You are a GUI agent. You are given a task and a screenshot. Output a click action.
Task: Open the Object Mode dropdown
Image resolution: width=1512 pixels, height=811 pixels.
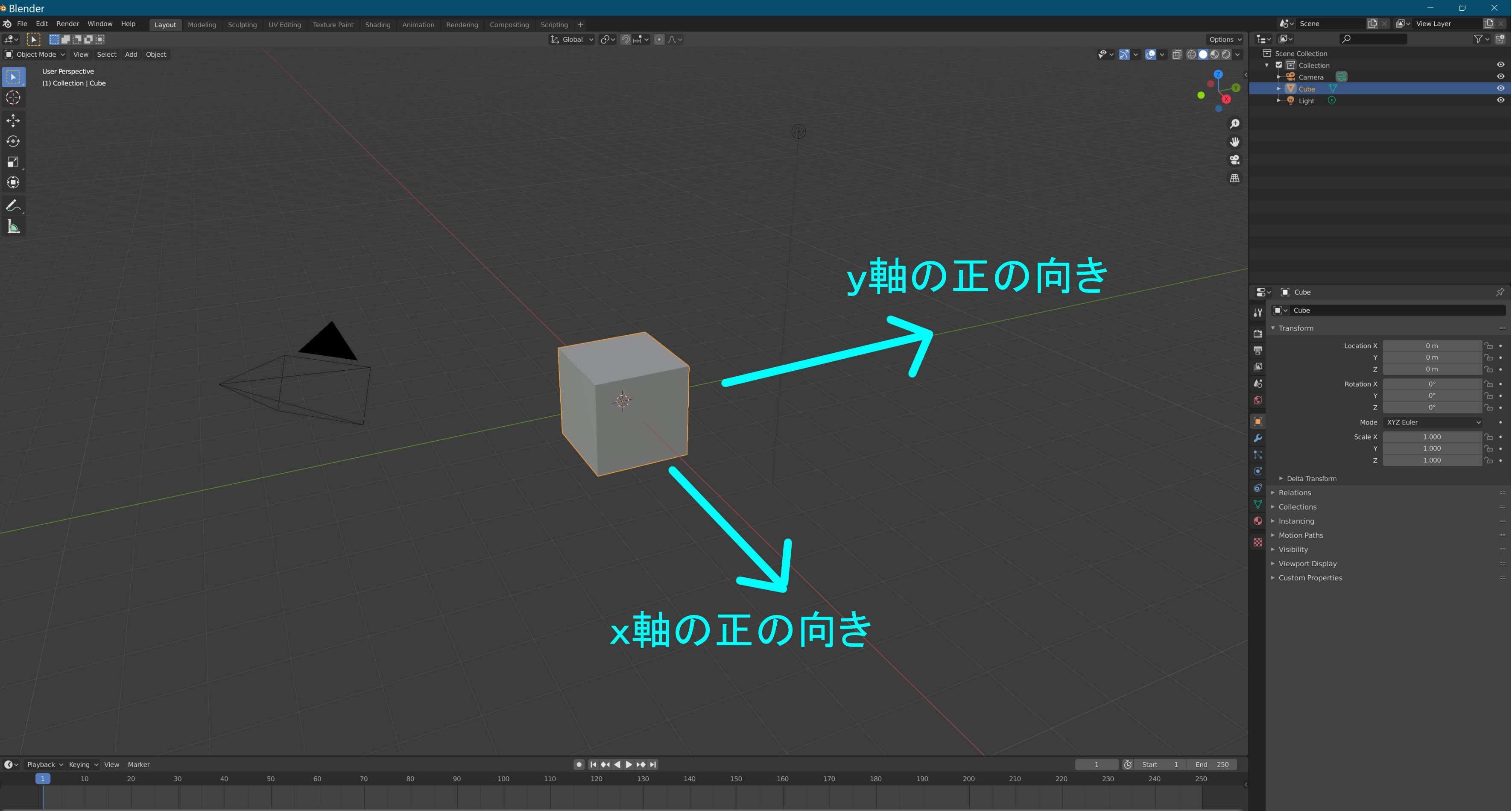click(x=35, y=55)
